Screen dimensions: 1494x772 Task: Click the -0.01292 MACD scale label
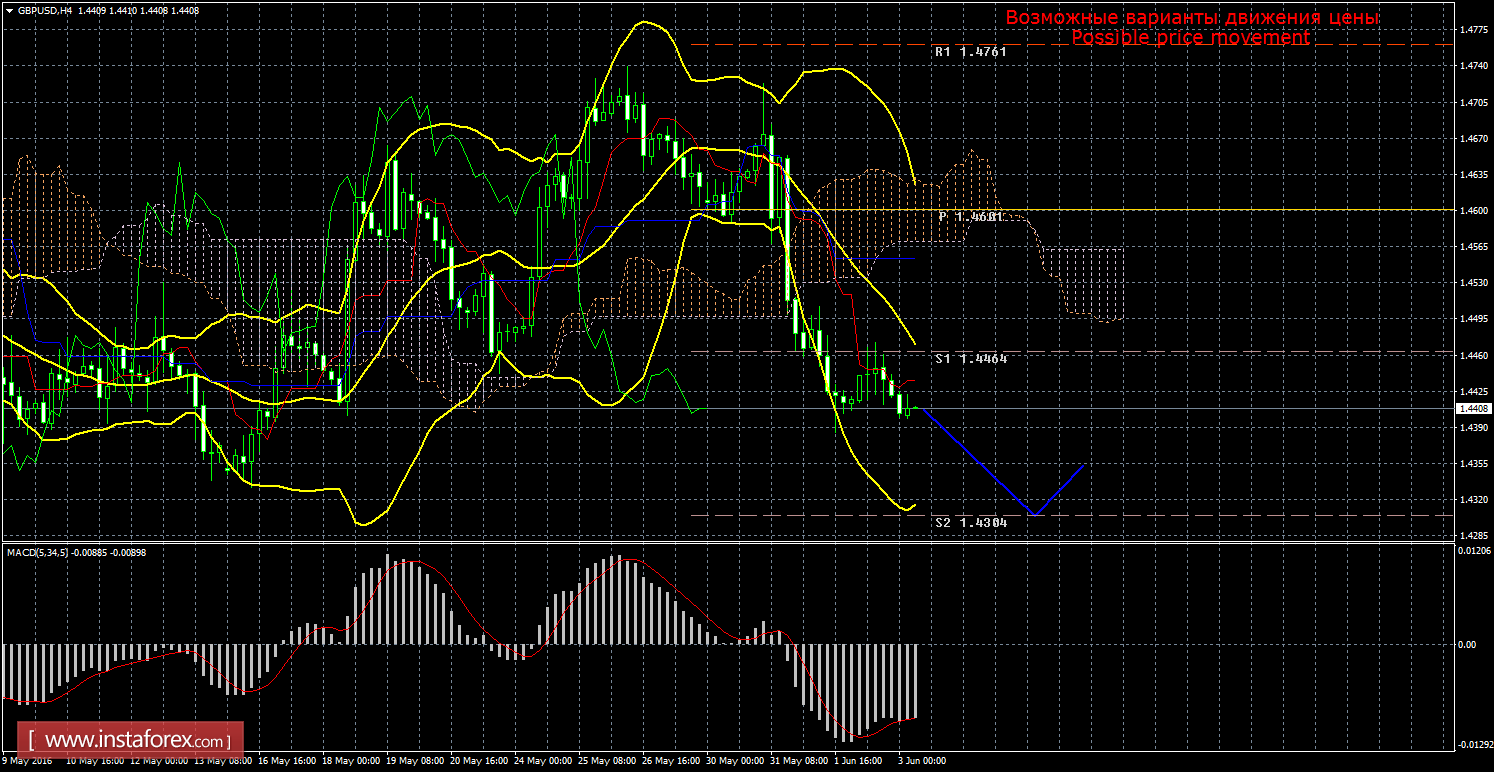click(1472, 743)
